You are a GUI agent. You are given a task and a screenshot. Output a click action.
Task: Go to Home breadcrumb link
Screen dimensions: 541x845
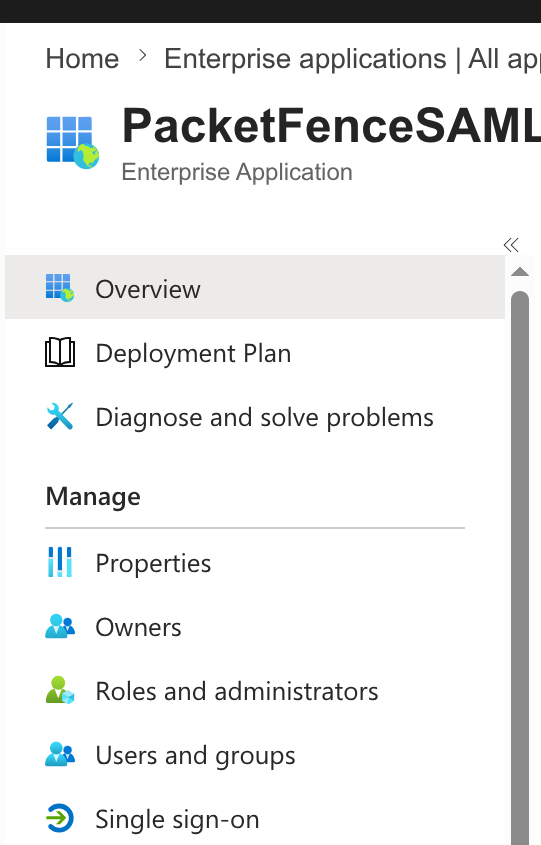click(82, 58)
